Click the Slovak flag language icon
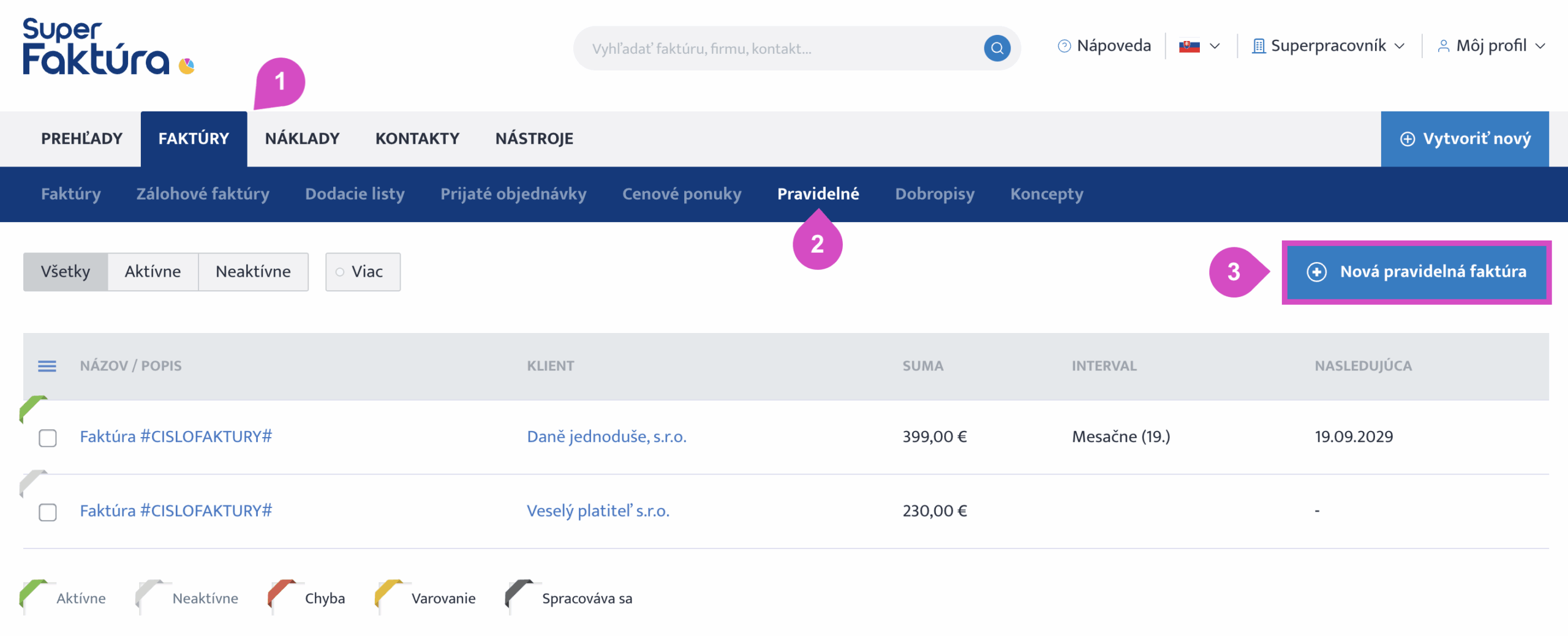Image resolution: width=1568 pixels, height=636 pixels. [x=1189, y=47]
